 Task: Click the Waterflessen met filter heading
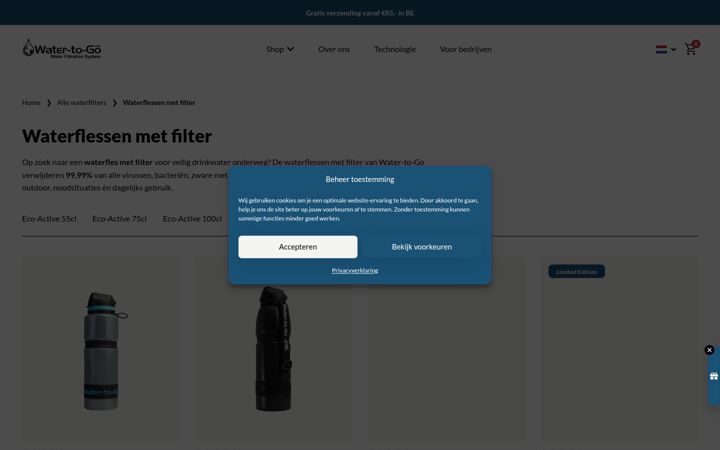point(117,136)
